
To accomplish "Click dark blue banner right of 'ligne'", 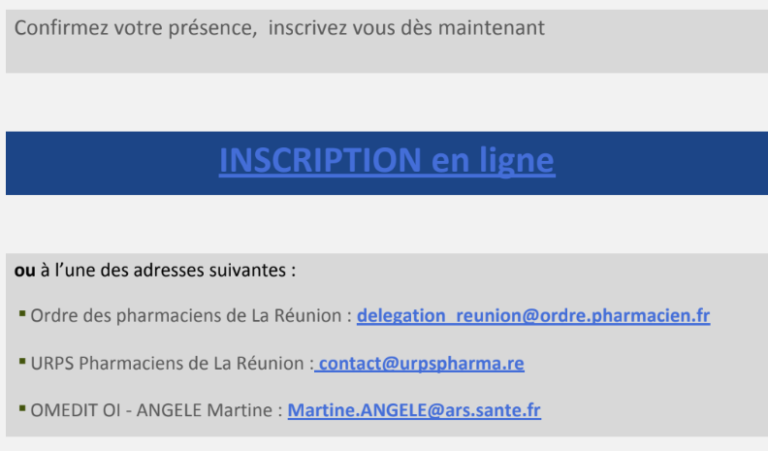I will point(662,163).
